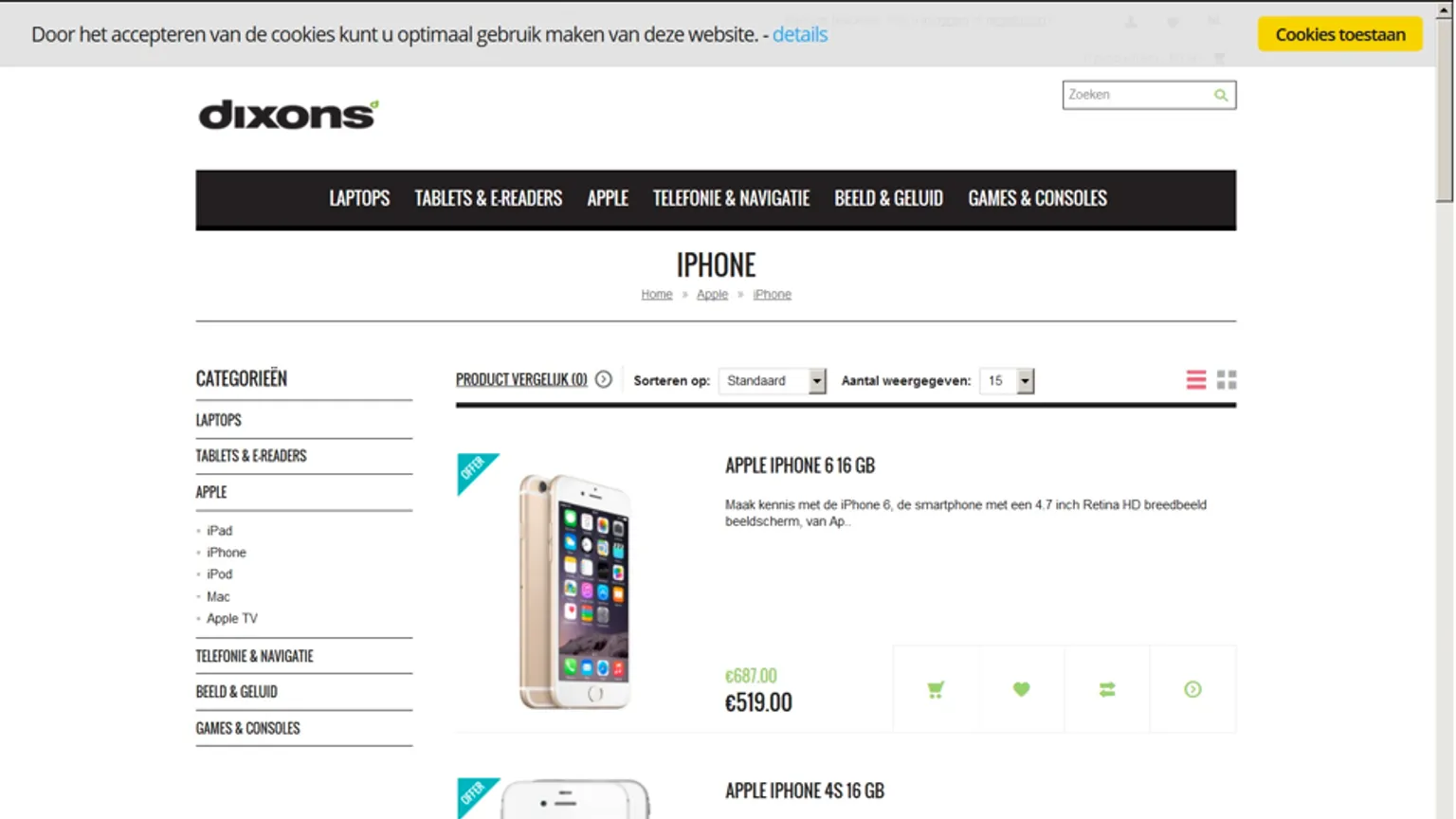Open the Aantal weergegeven dropdown
The height and width of the screenshot is (819, 1456).
[1007, 381]
